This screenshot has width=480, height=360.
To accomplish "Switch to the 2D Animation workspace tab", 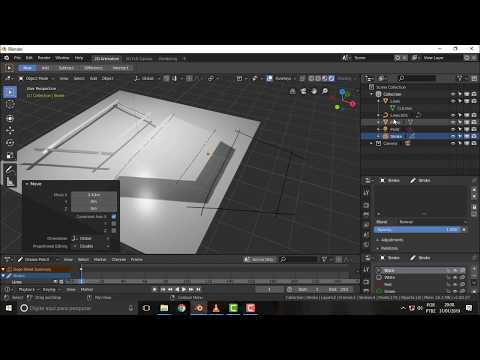I will click(107, 59).
